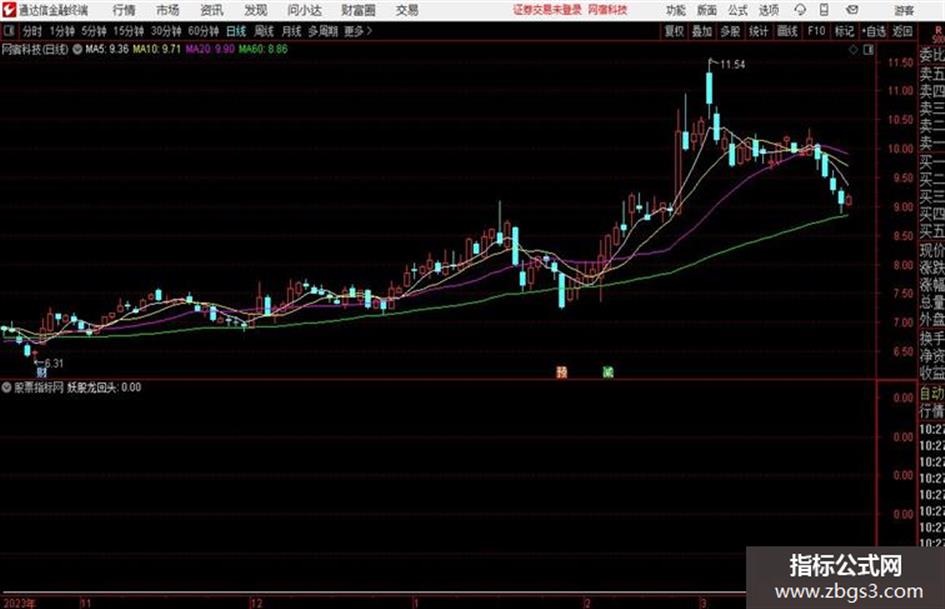
Task: Open the 财富圈 menu
Action: click(x=358, y=10)
